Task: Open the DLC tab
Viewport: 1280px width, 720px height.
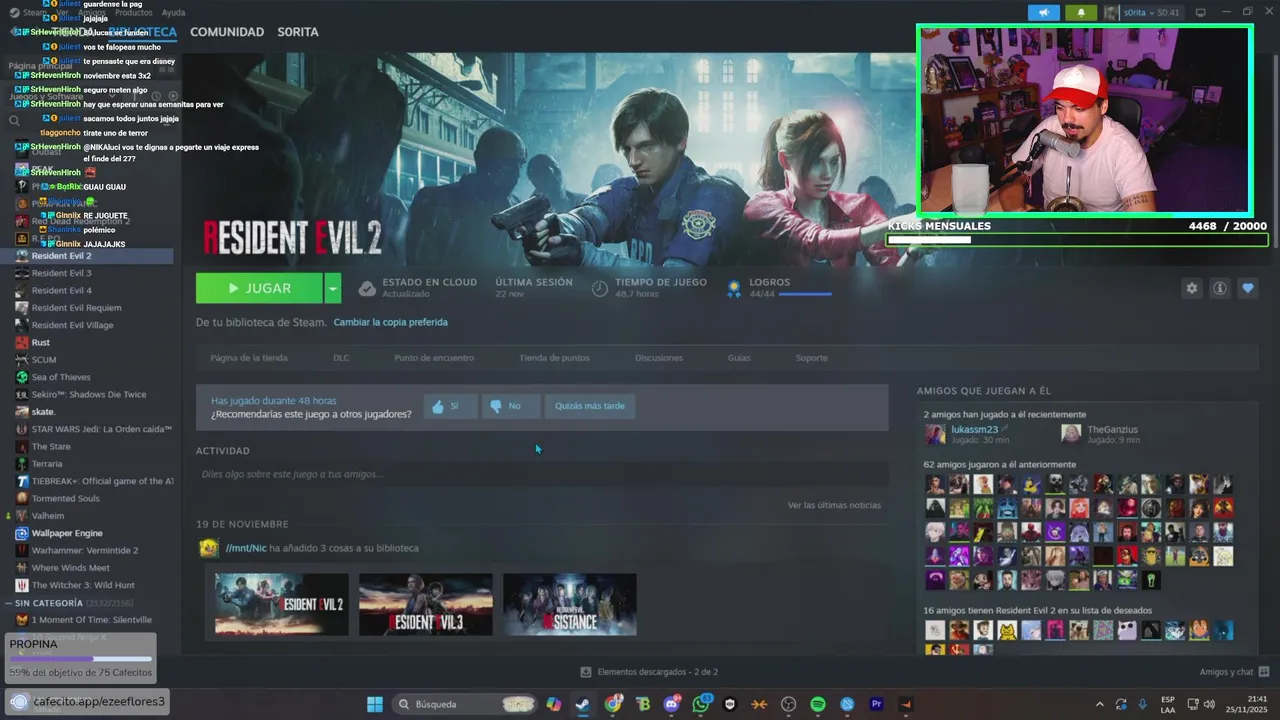Action: click(x=341, y=358)
